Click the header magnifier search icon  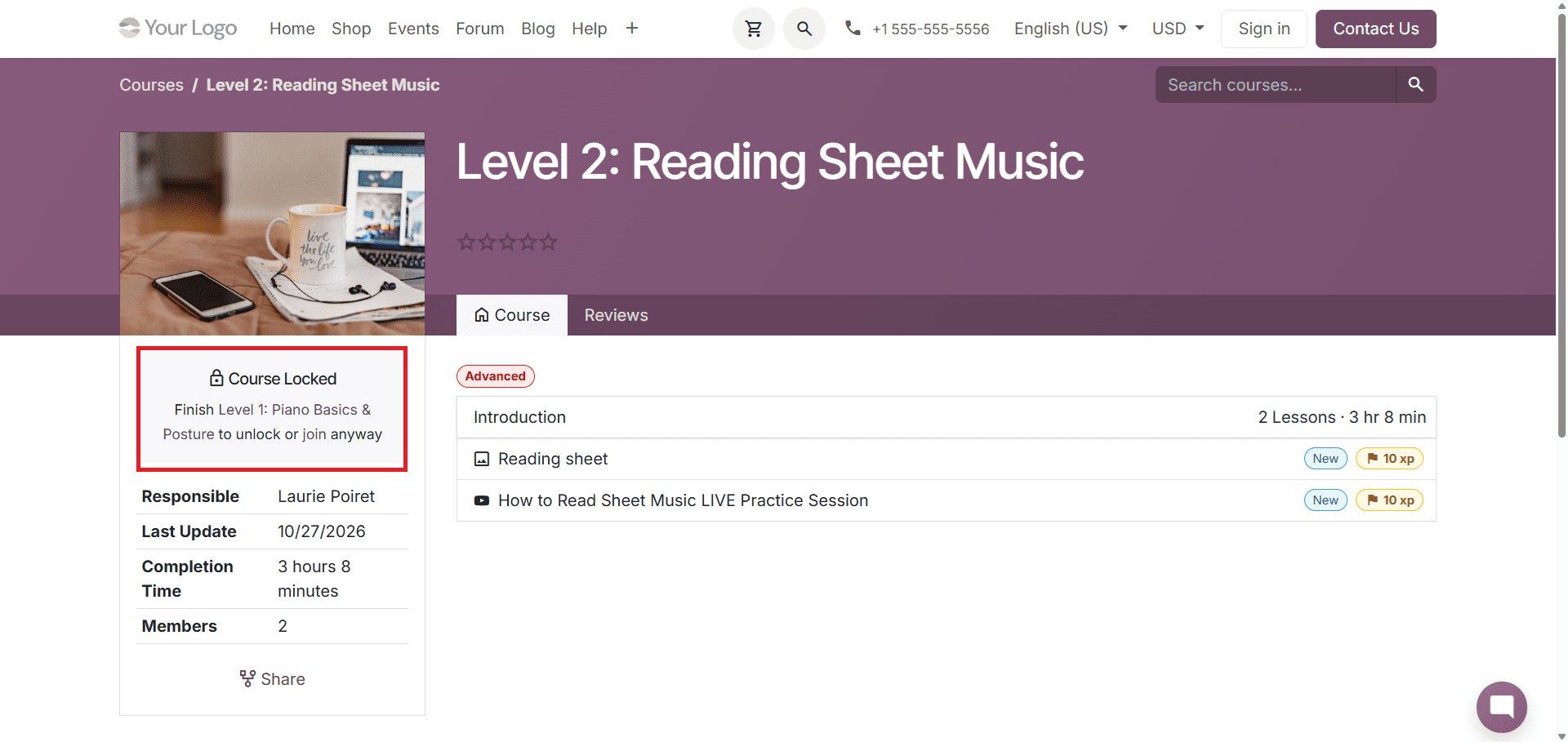[x=804, y=29]
